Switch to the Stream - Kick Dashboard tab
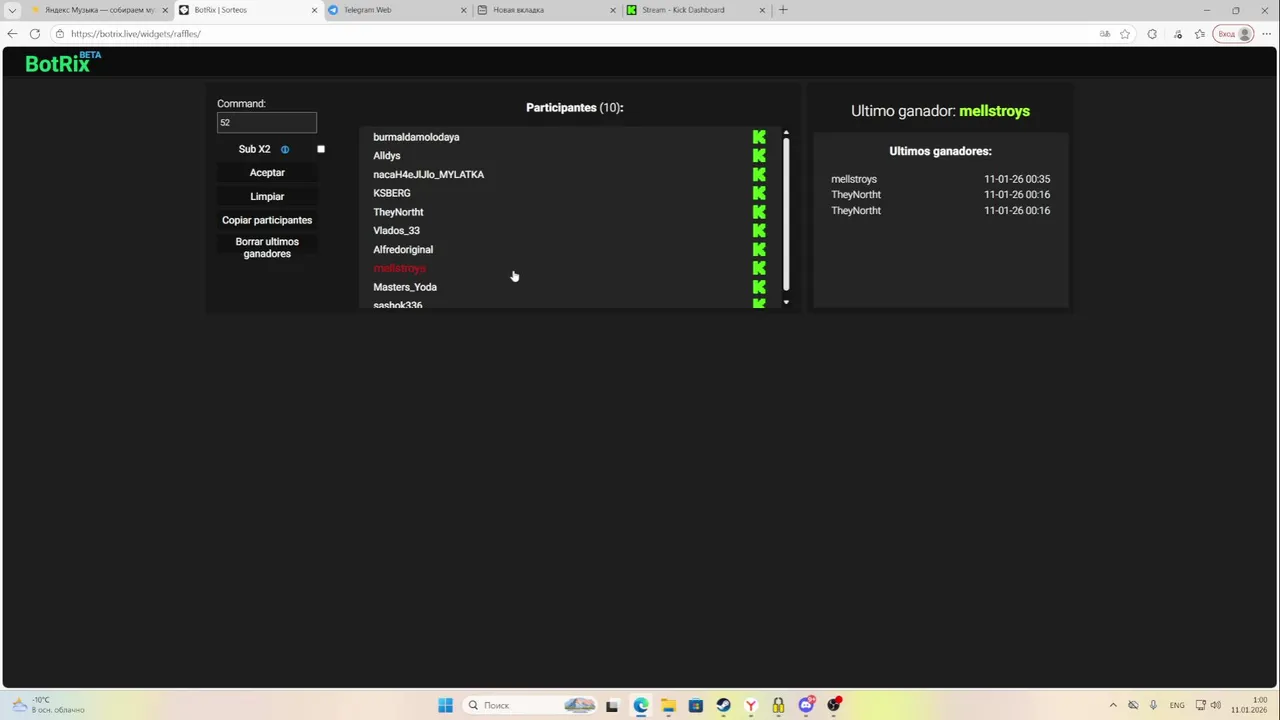 tap(697, 10)
